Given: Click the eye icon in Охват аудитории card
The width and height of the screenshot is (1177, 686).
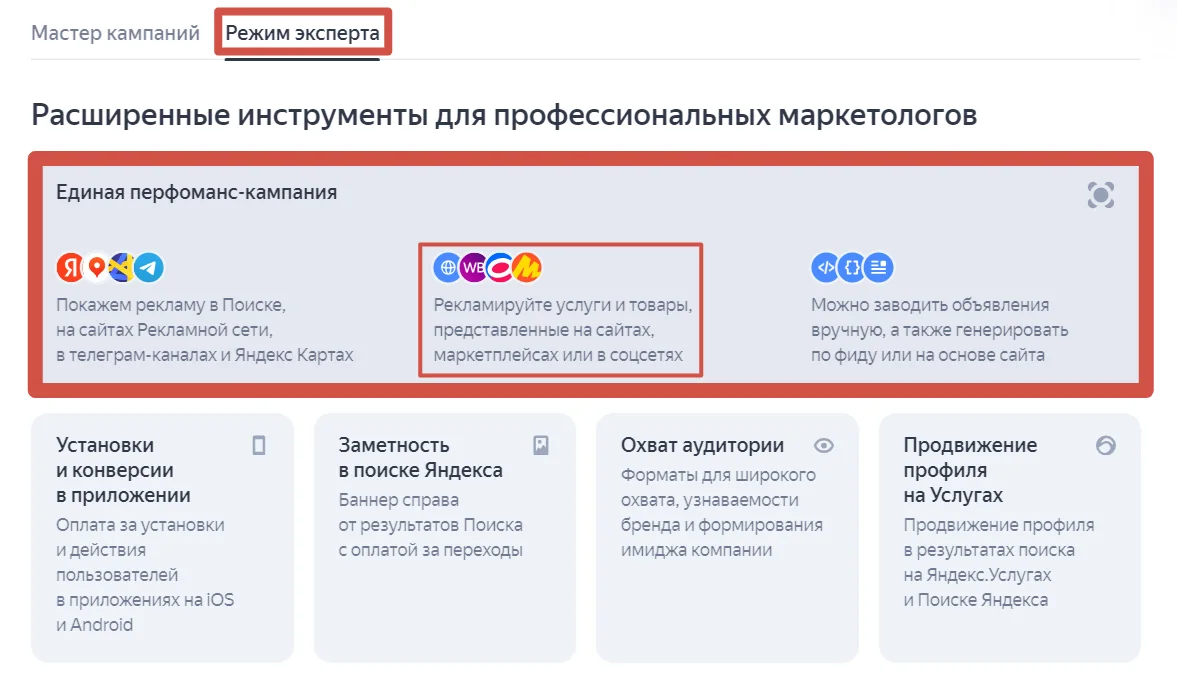Looking at the screenshot, I should pos(823,446).
